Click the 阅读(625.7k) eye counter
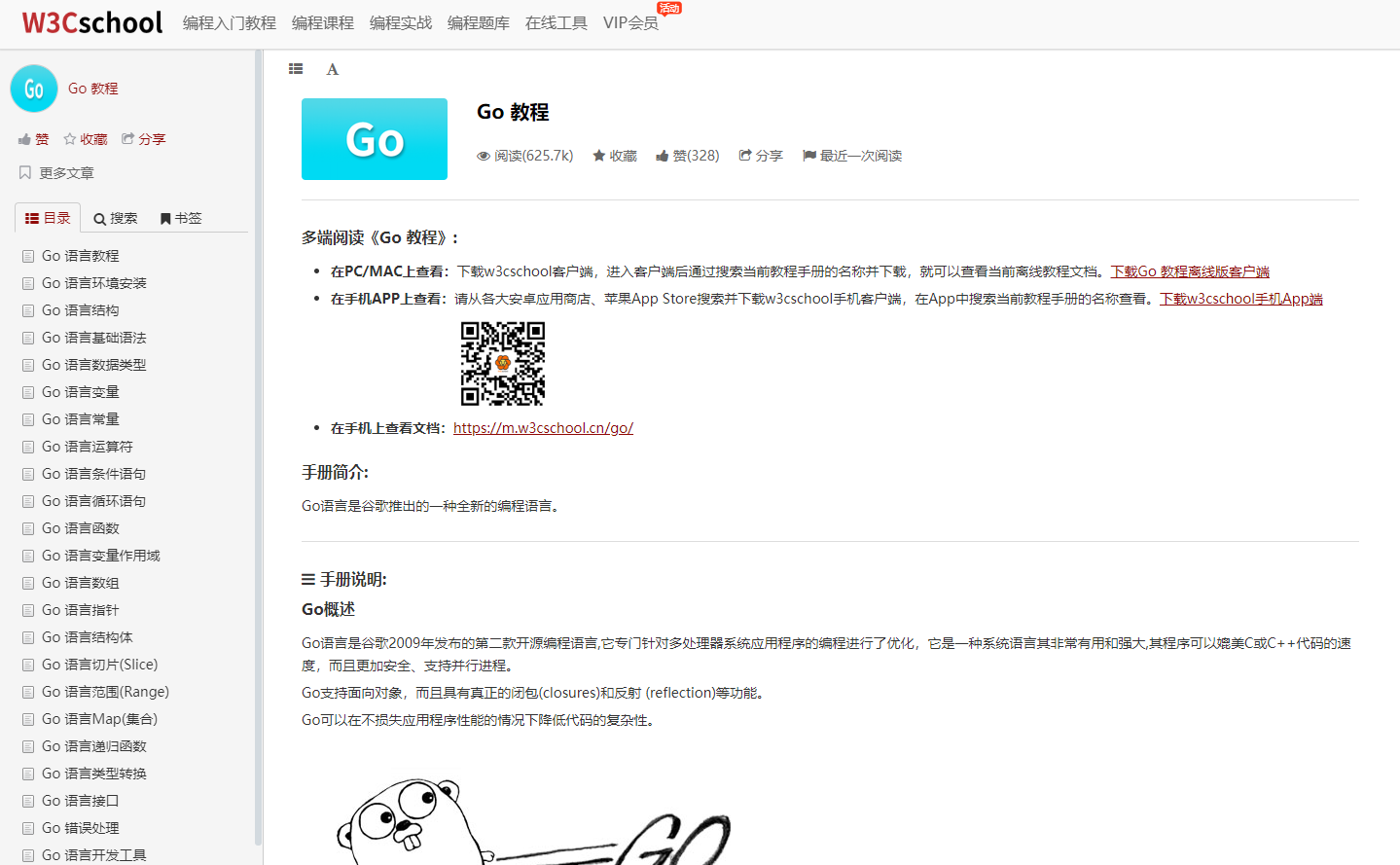 (524, 156)
